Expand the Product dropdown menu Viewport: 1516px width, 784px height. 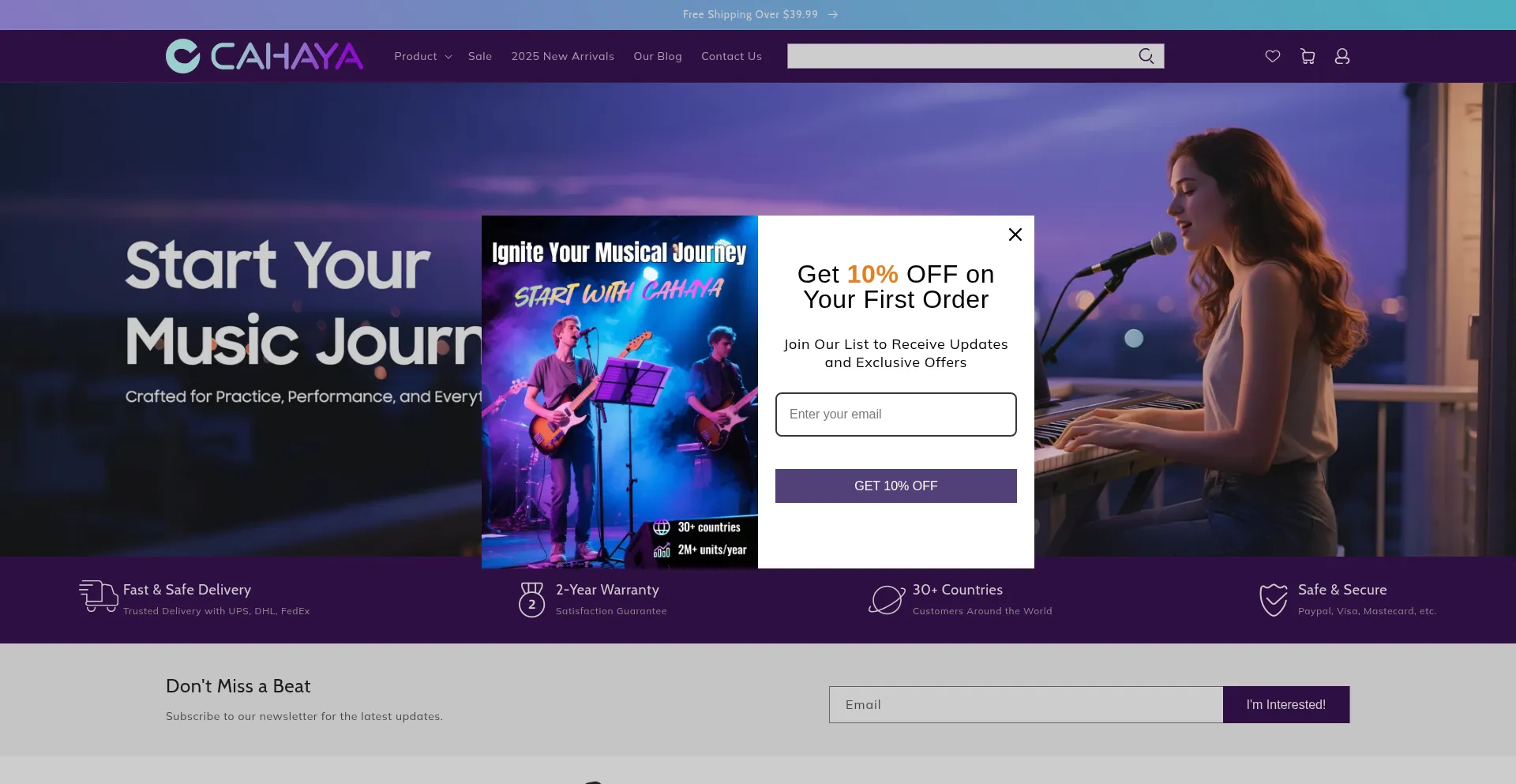[x=423, y=56]
